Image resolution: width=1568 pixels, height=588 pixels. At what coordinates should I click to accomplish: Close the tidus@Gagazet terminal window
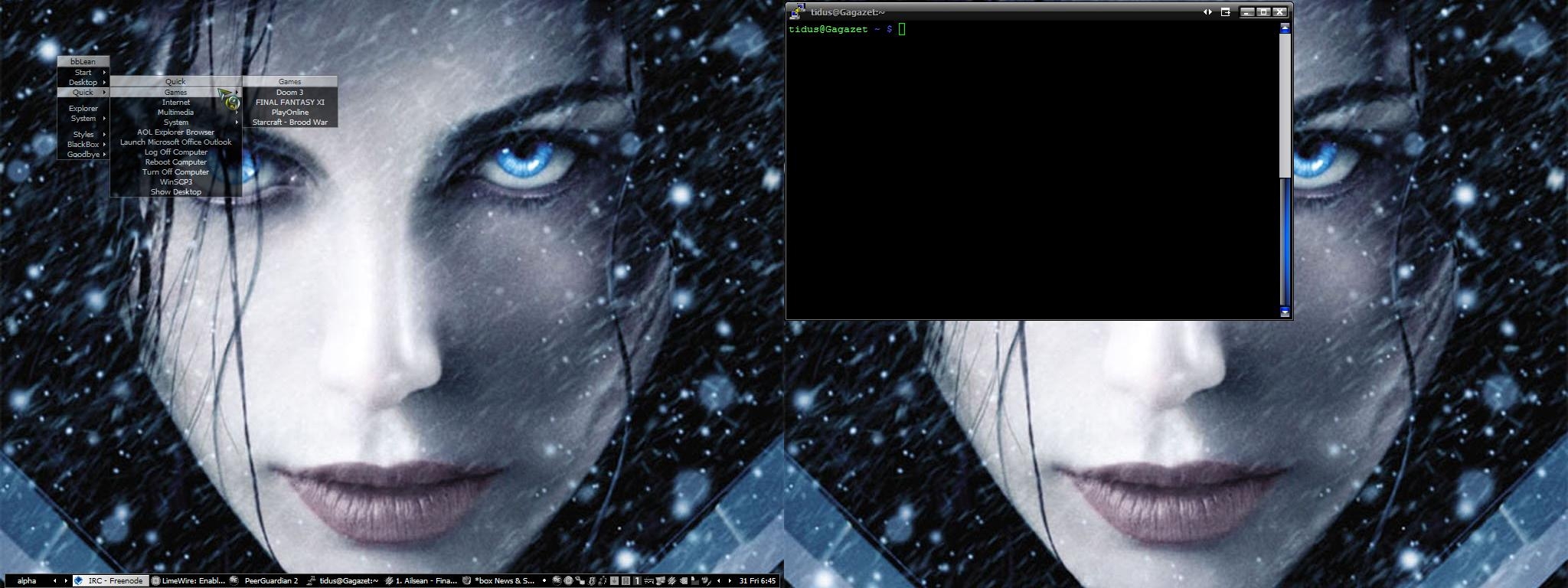click(x=1279, y=11)
